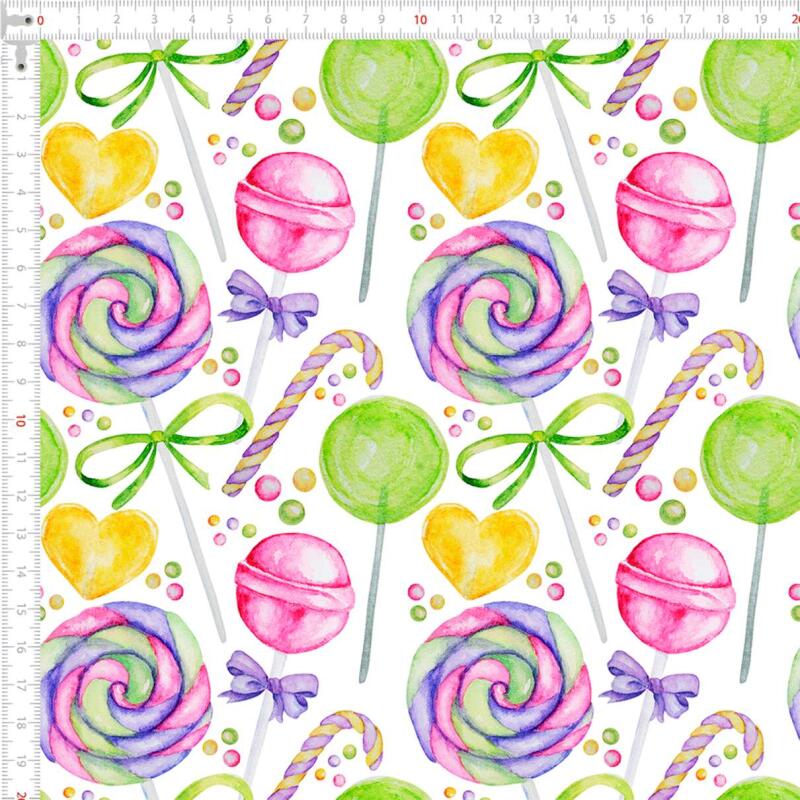Click the red 0 on the top ruler
The width and height of the screenshot is (800, 800).
[x=40, y=18]
